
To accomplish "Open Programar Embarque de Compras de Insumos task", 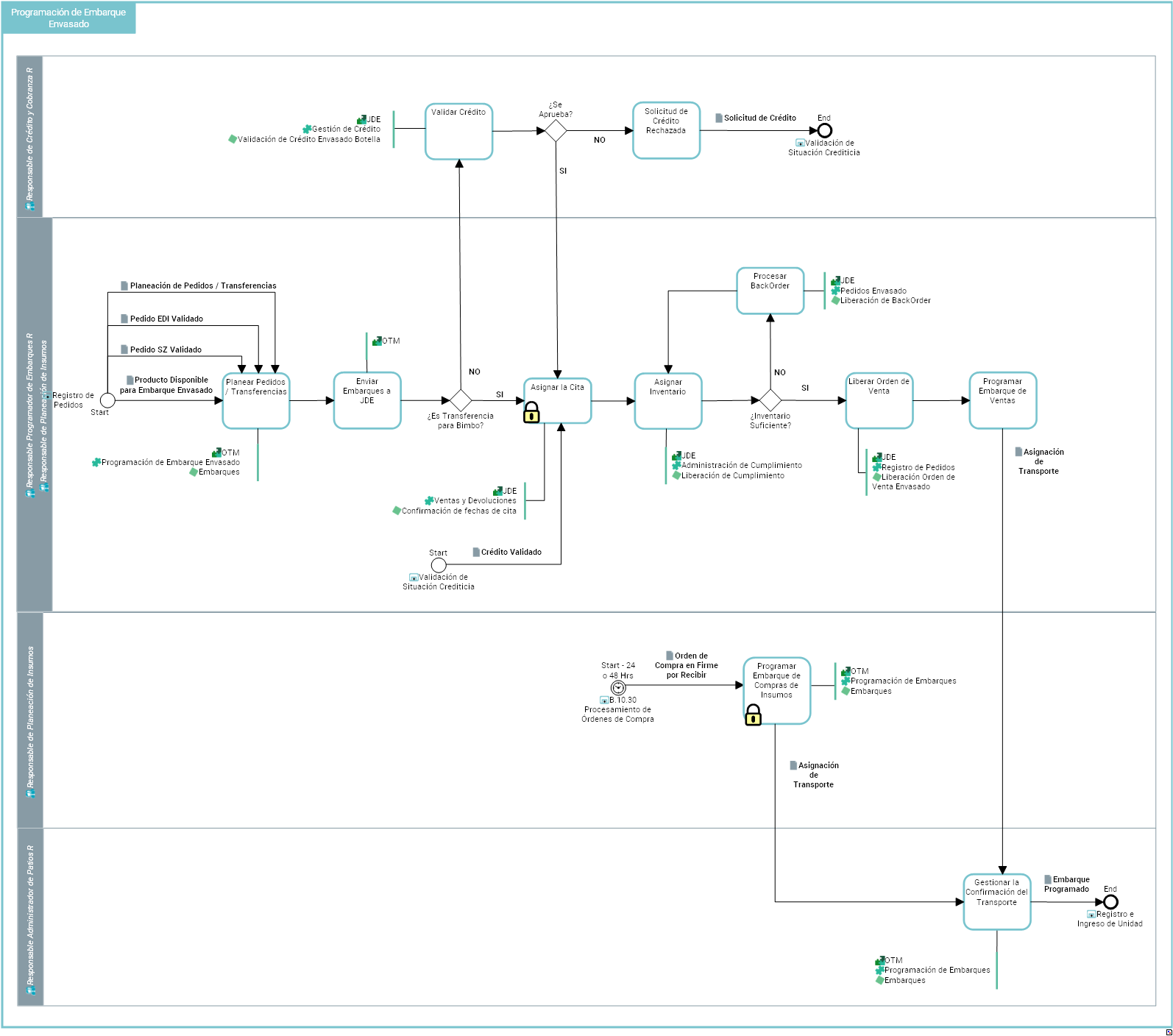I will click(x=777, y=690).
